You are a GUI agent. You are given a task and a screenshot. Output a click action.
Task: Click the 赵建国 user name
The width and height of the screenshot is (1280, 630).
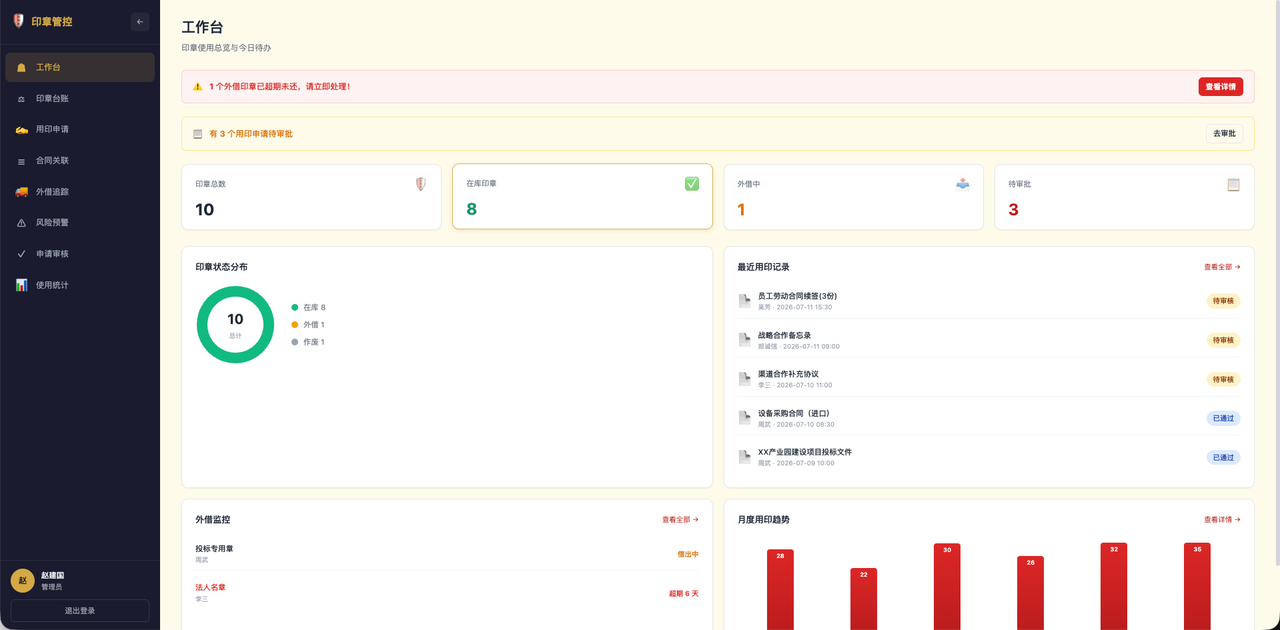tap(52, 575)
